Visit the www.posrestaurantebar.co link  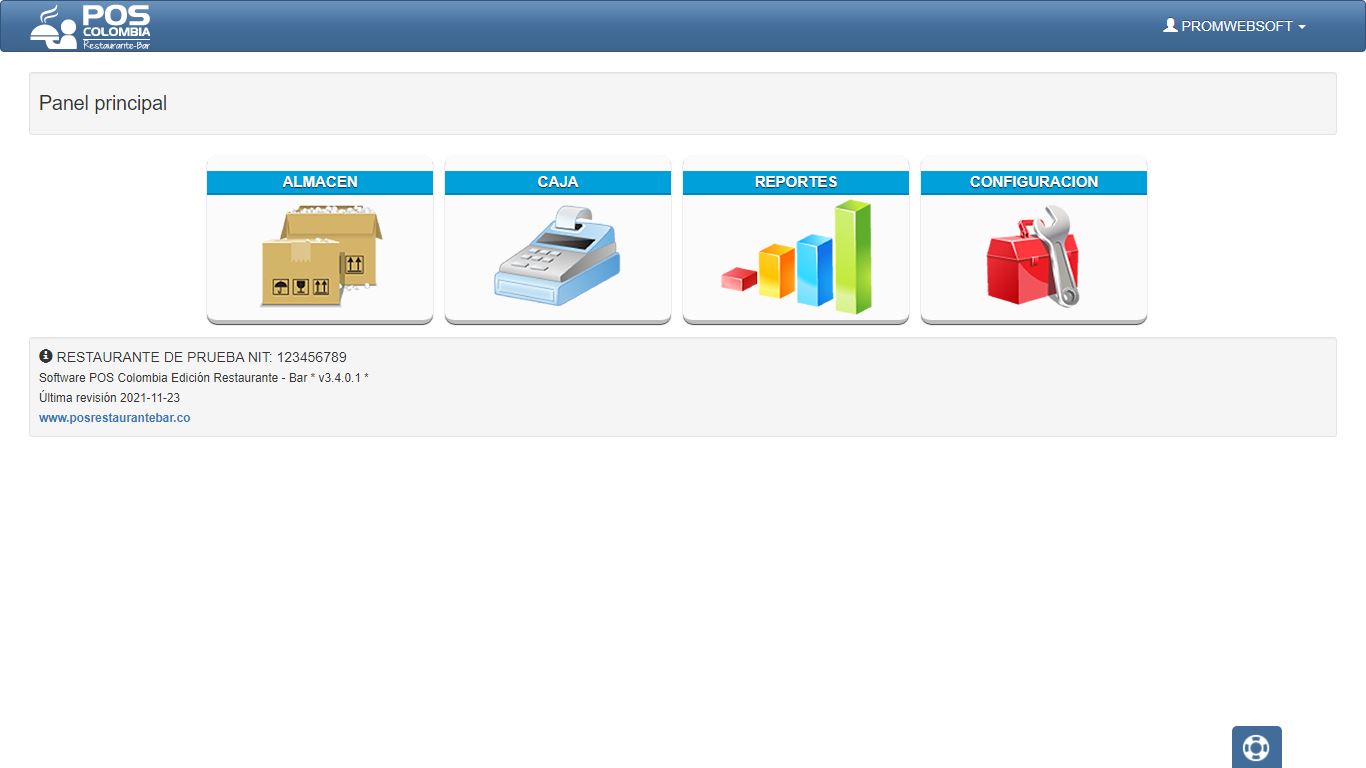tap(115, 418)
